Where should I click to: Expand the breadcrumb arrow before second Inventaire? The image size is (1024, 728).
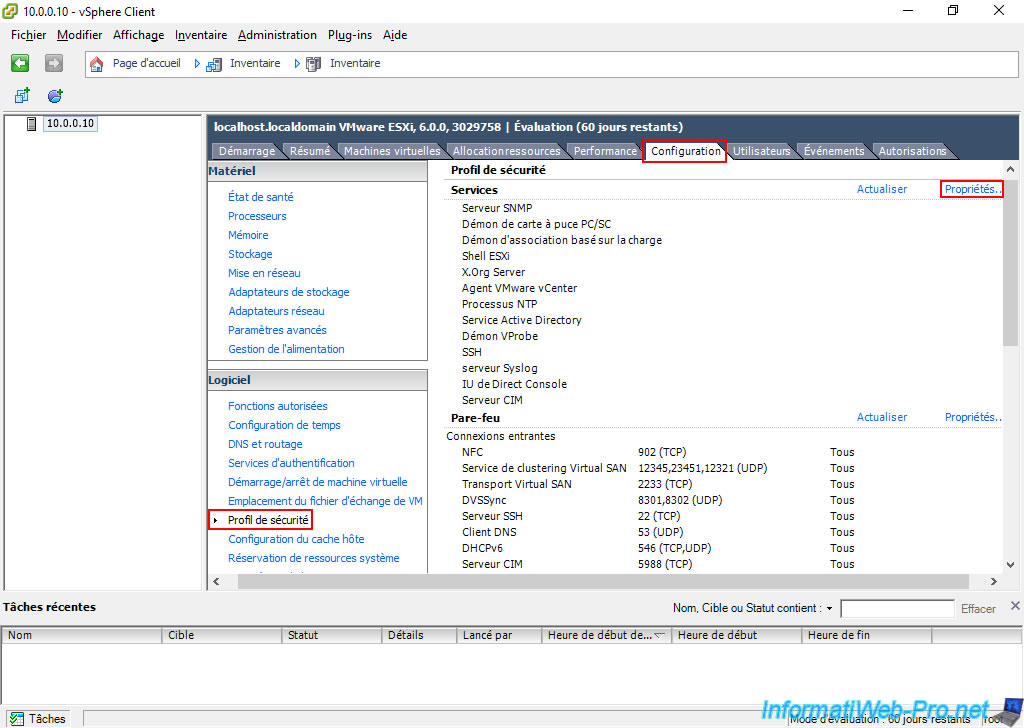click(x=296, y=64)
